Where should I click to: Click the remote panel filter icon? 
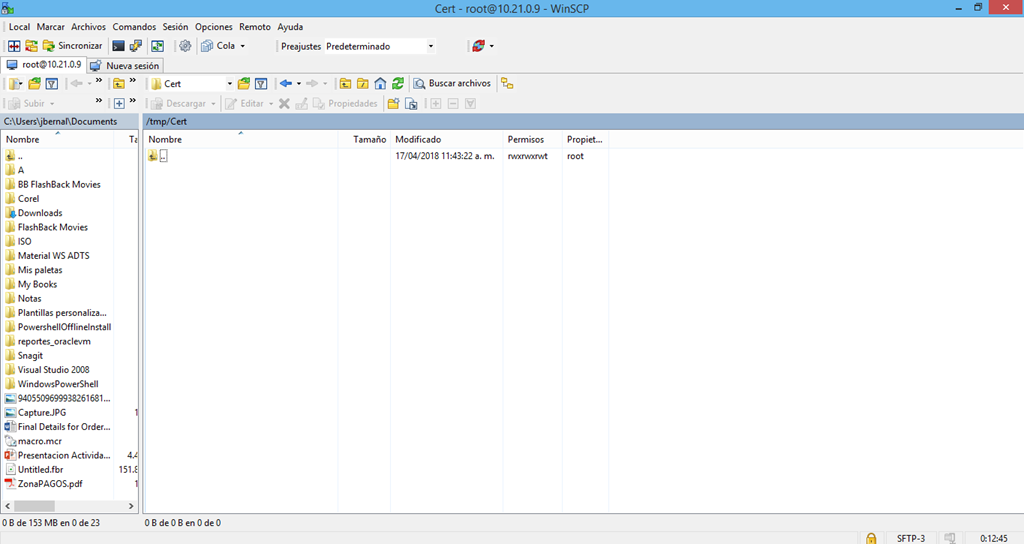click(x=261, y=84)
